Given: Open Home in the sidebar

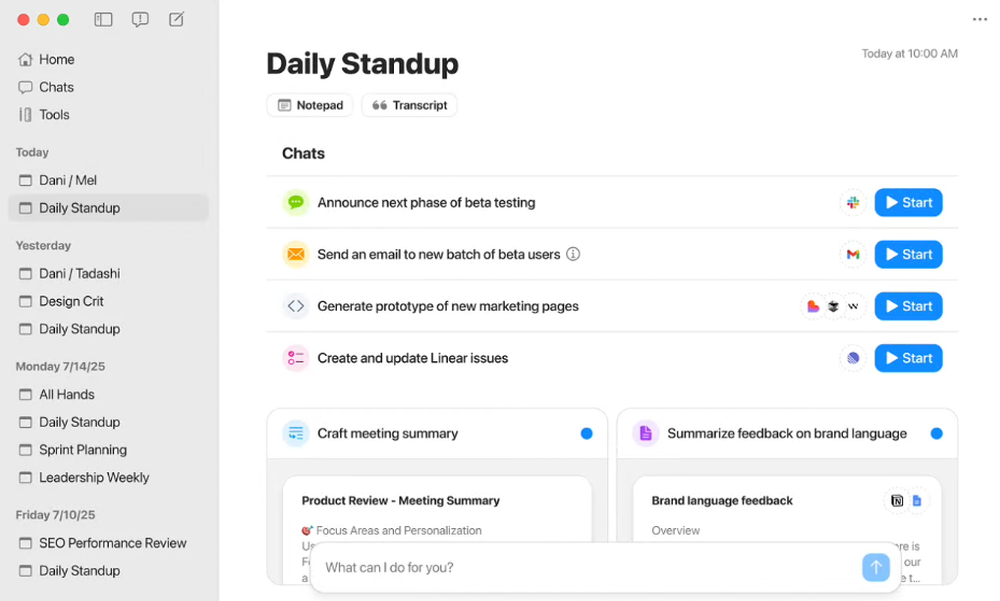Looking at the screenshot, I should [57, 60].
